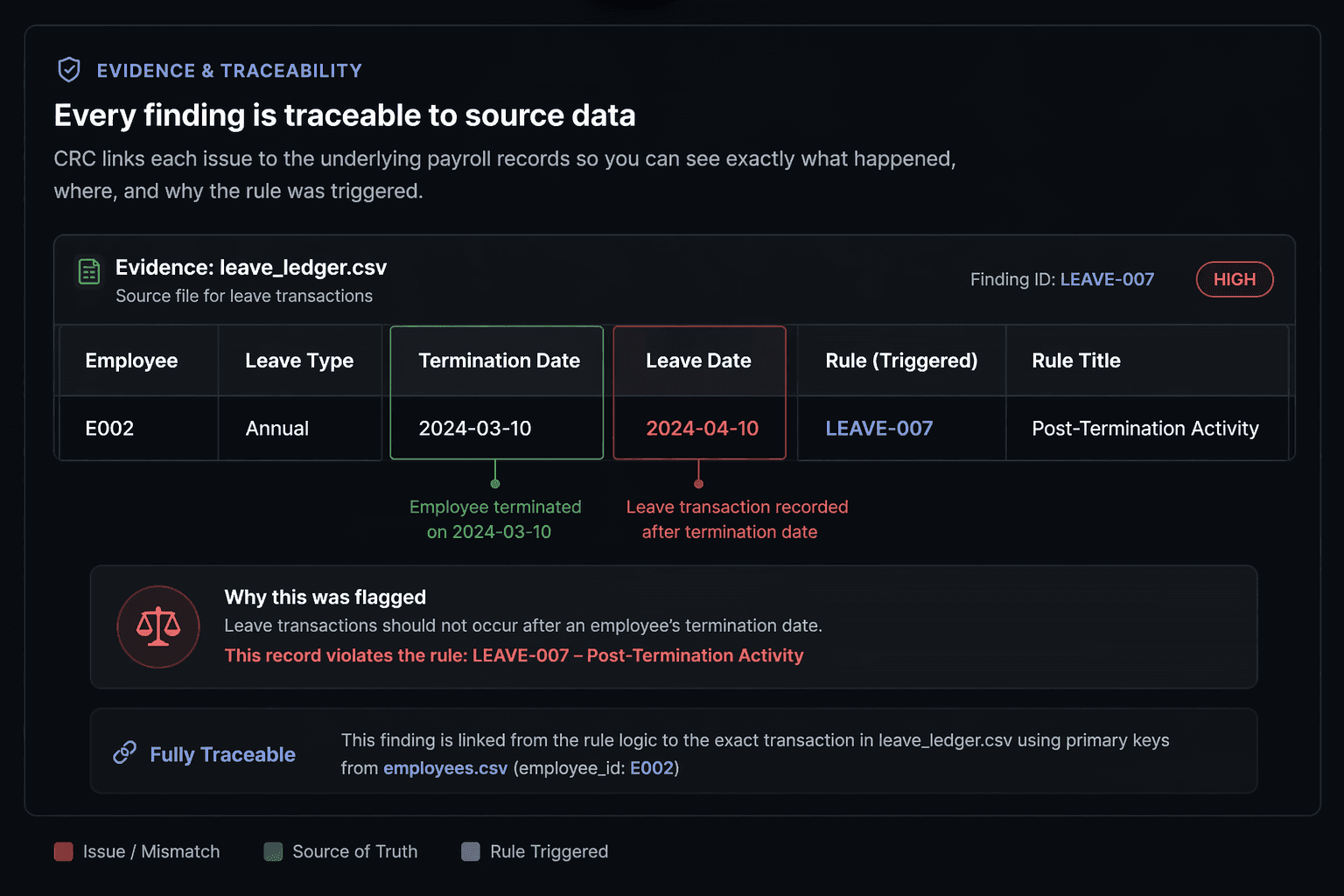Click the E002 employee_id value
Image resolution: width=1344 pixels, height=896 pixels.
click(653, 767)
